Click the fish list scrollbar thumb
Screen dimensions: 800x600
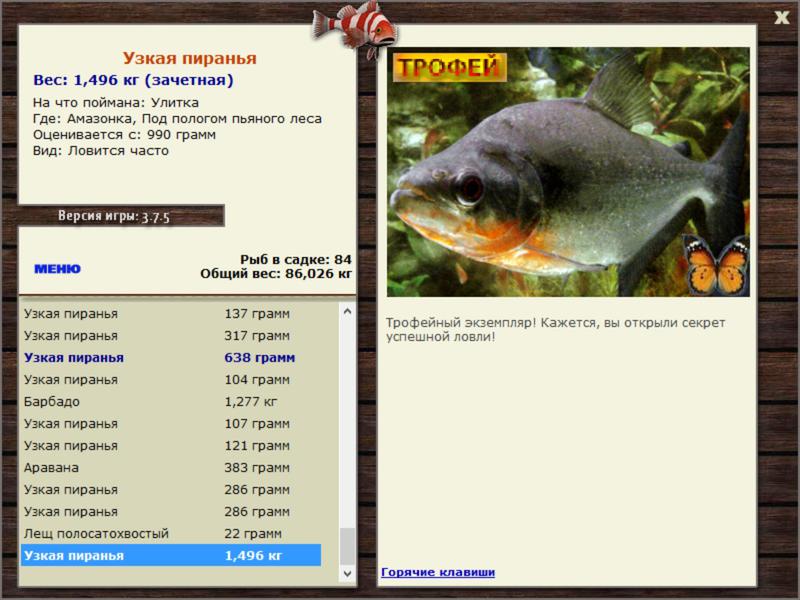347,546
